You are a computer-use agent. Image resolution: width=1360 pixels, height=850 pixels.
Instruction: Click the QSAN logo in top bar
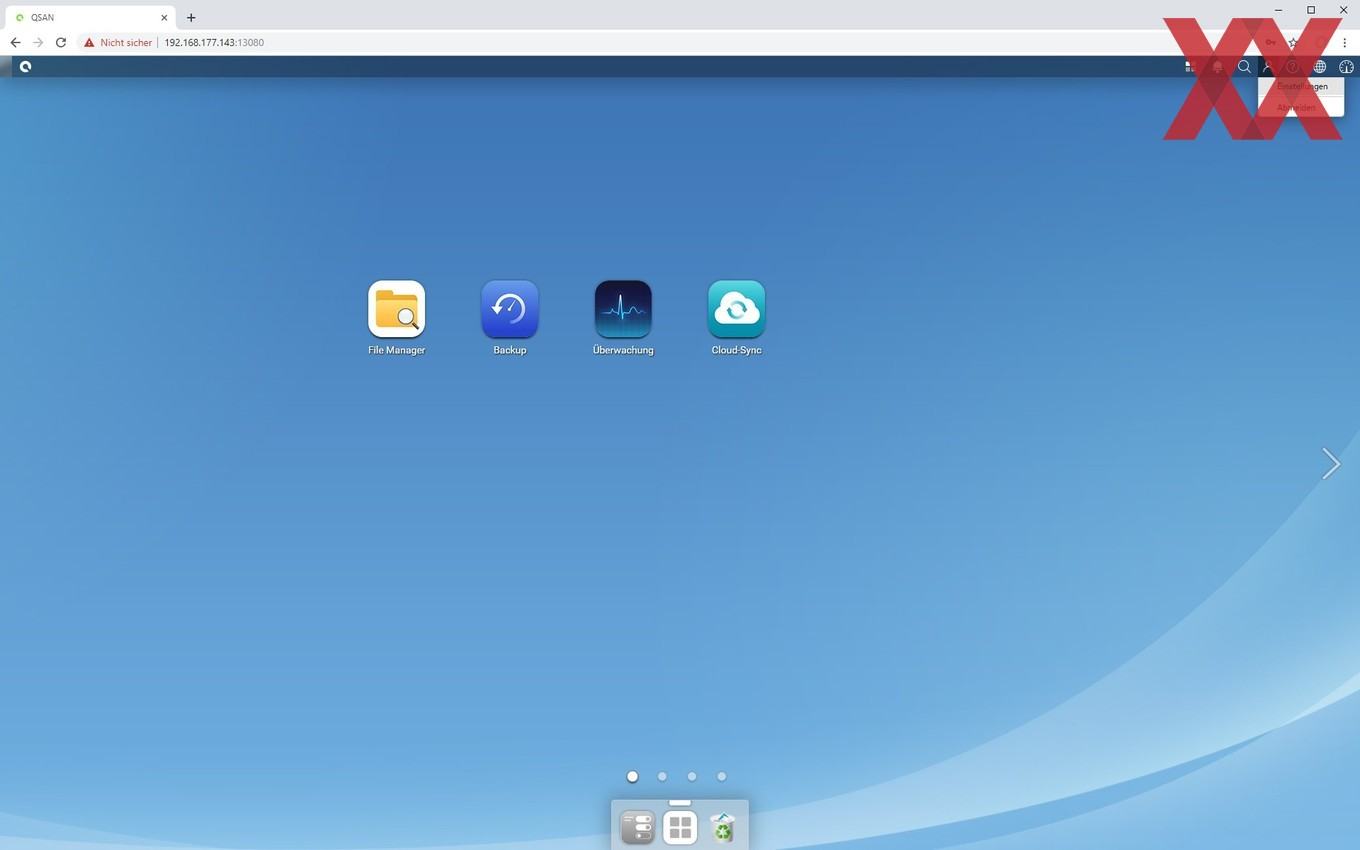coord(25,67)
